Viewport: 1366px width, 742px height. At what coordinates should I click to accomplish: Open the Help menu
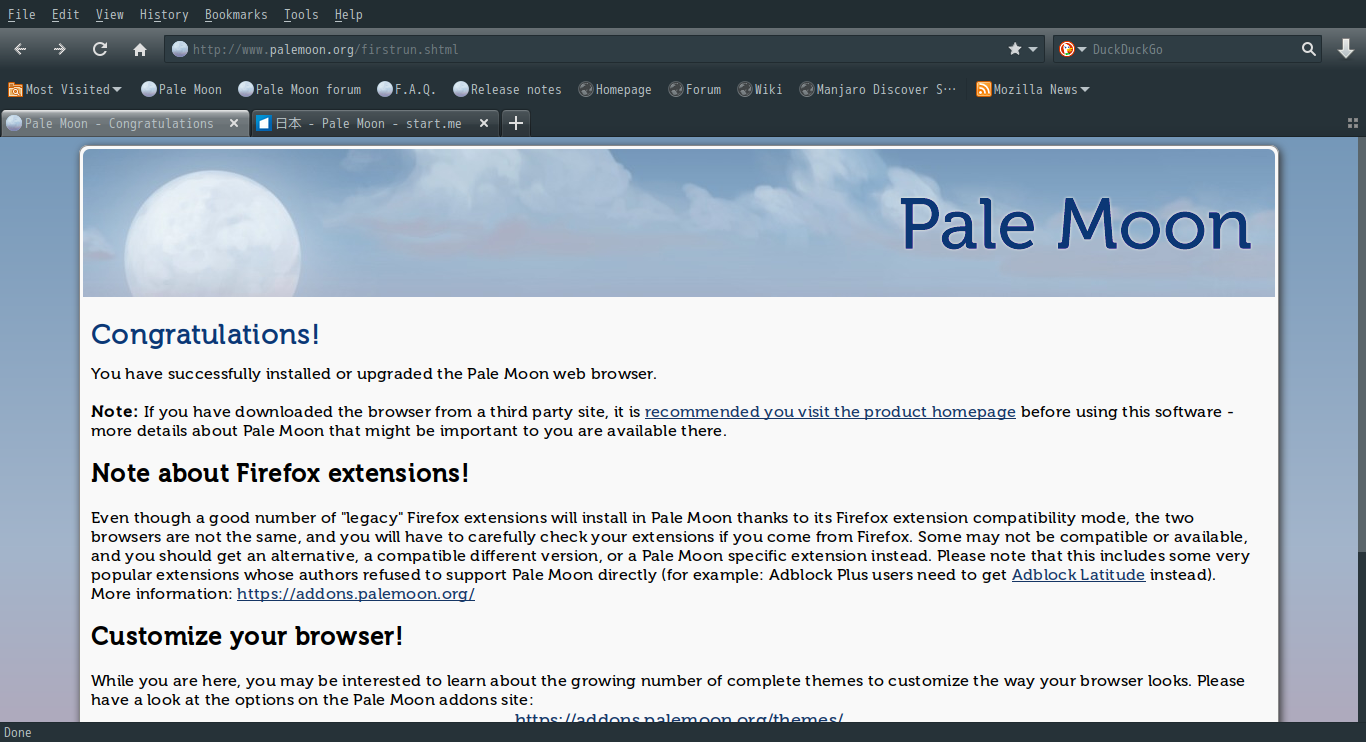click(349, 14)
